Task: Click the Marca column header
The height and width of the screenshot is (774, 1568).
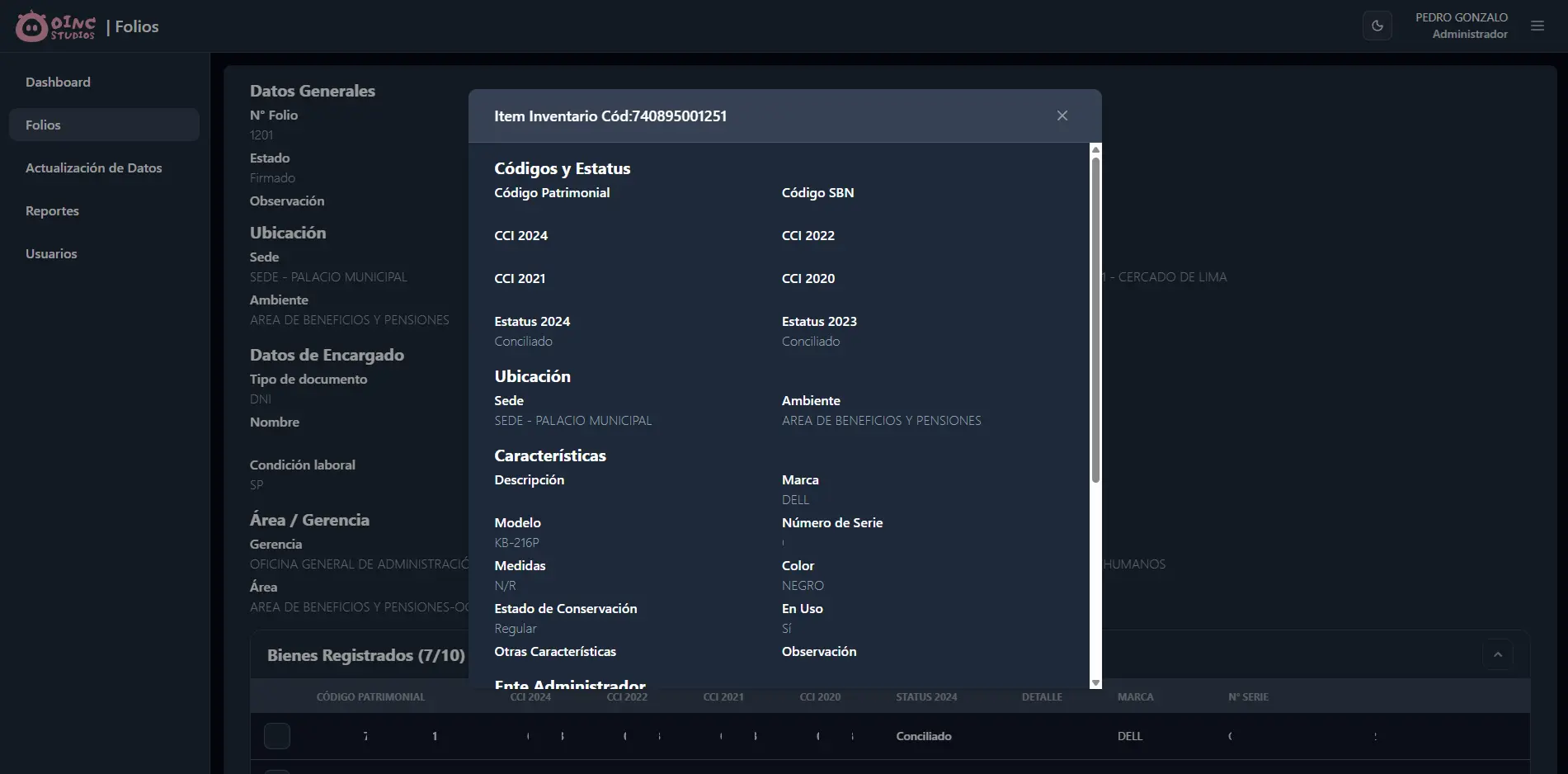Action: pyautogui.click(x=1135, y=697)
